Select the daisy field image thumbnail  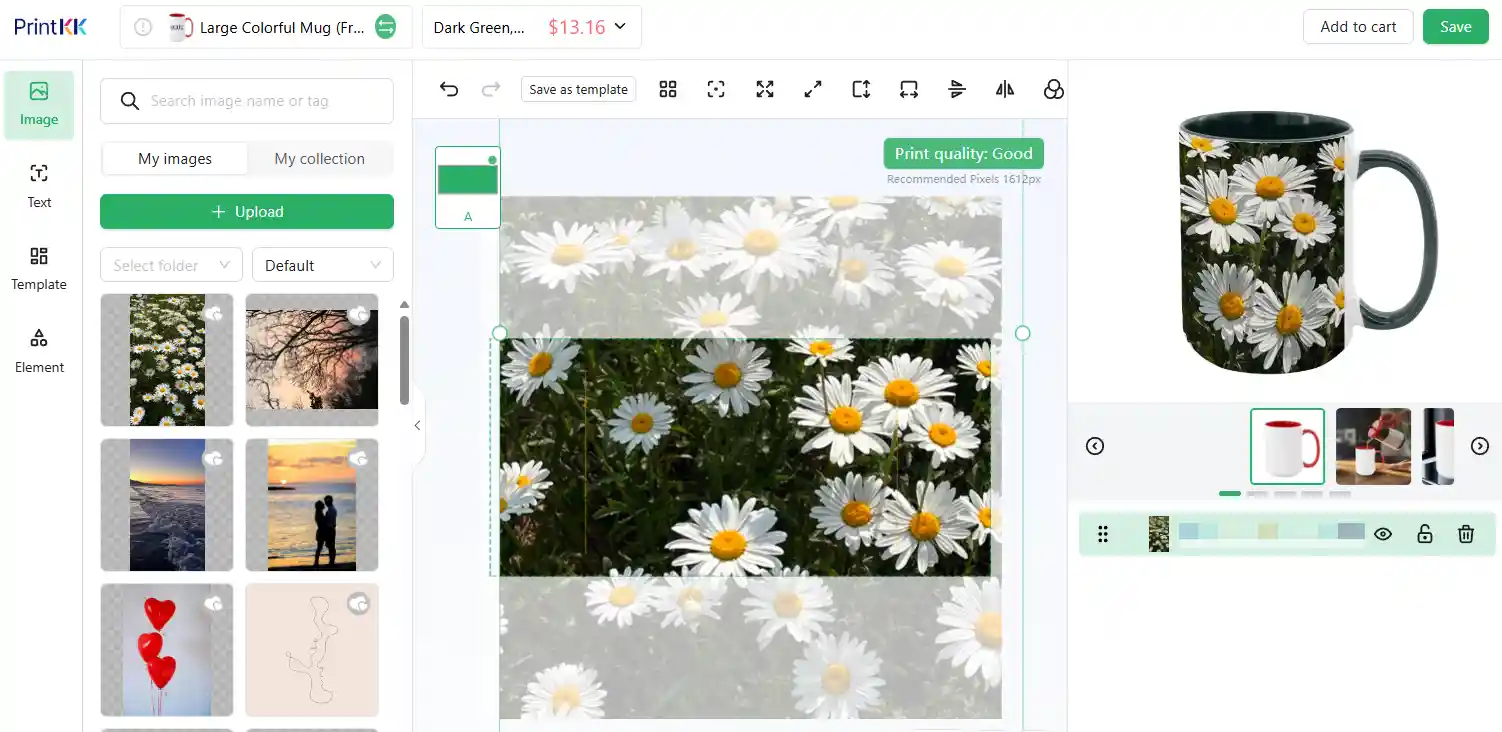pyautogui.click(x=167, y=360)
